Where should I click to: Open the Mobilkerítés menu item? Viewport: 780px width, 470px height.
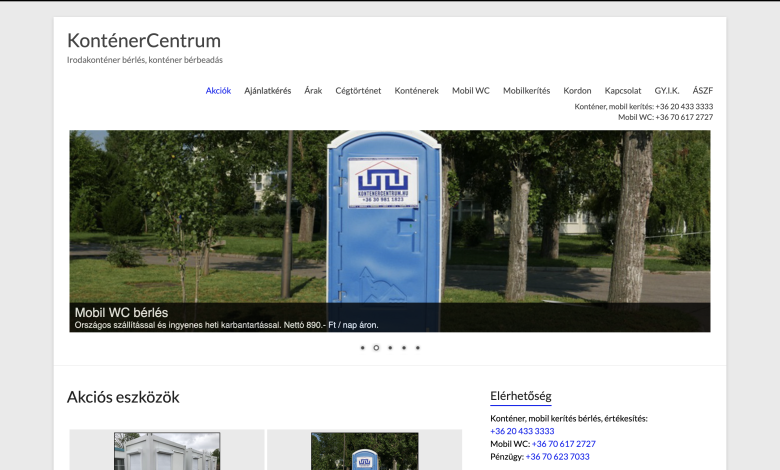[x=526, y=91]
